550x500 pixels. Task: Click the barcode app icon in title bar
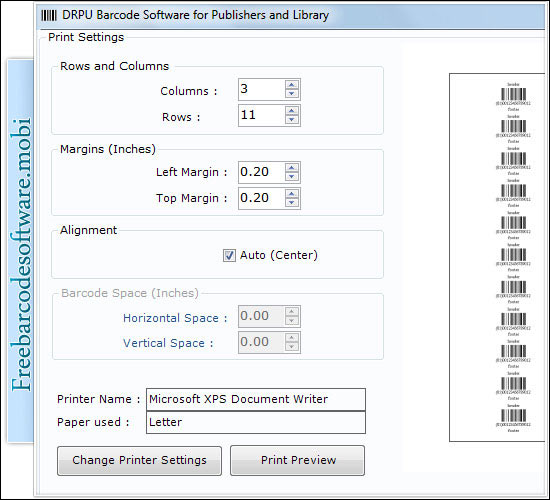click(49, 15)
